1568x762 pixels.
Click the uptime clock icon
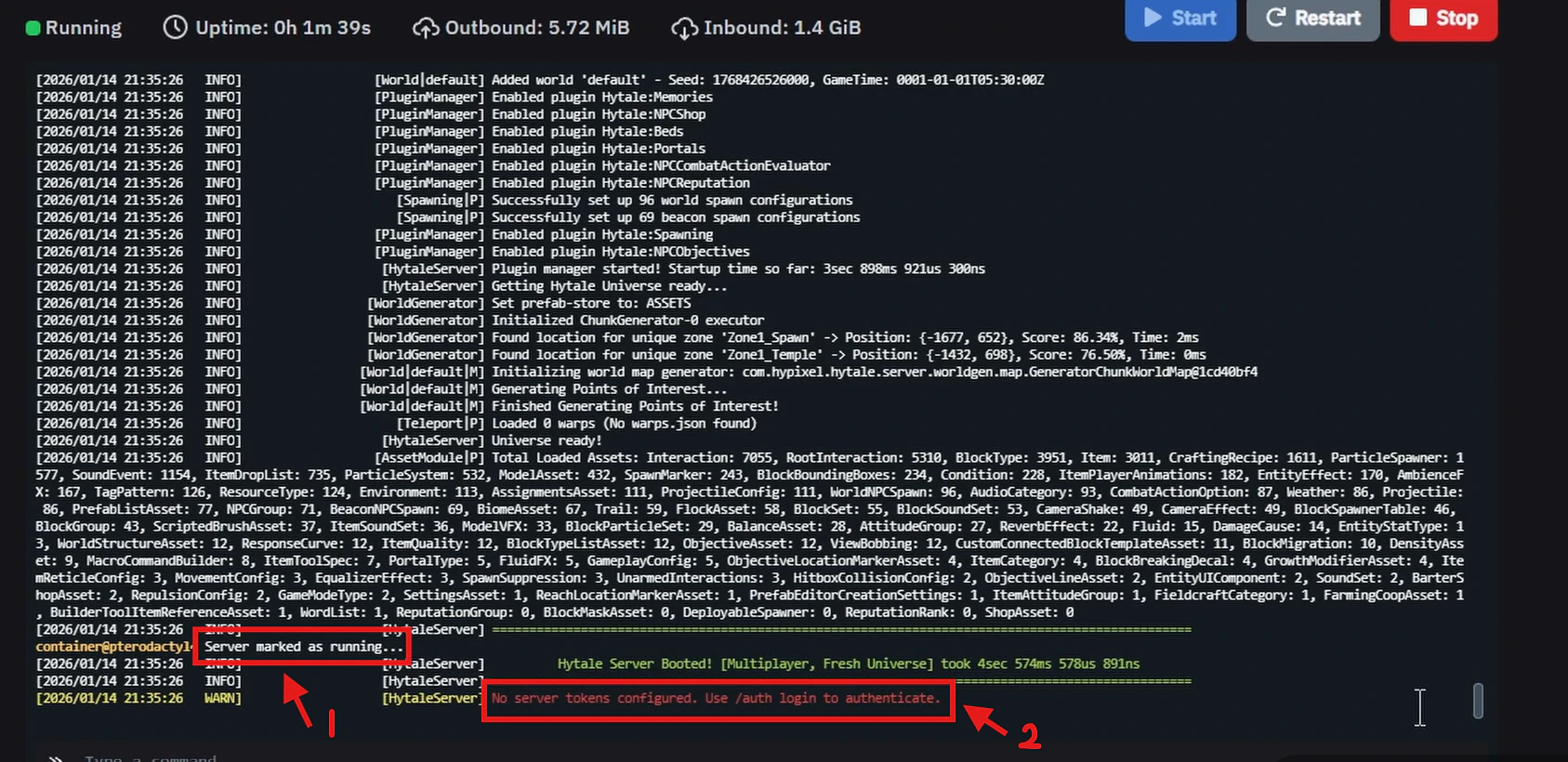pos(175,28)
